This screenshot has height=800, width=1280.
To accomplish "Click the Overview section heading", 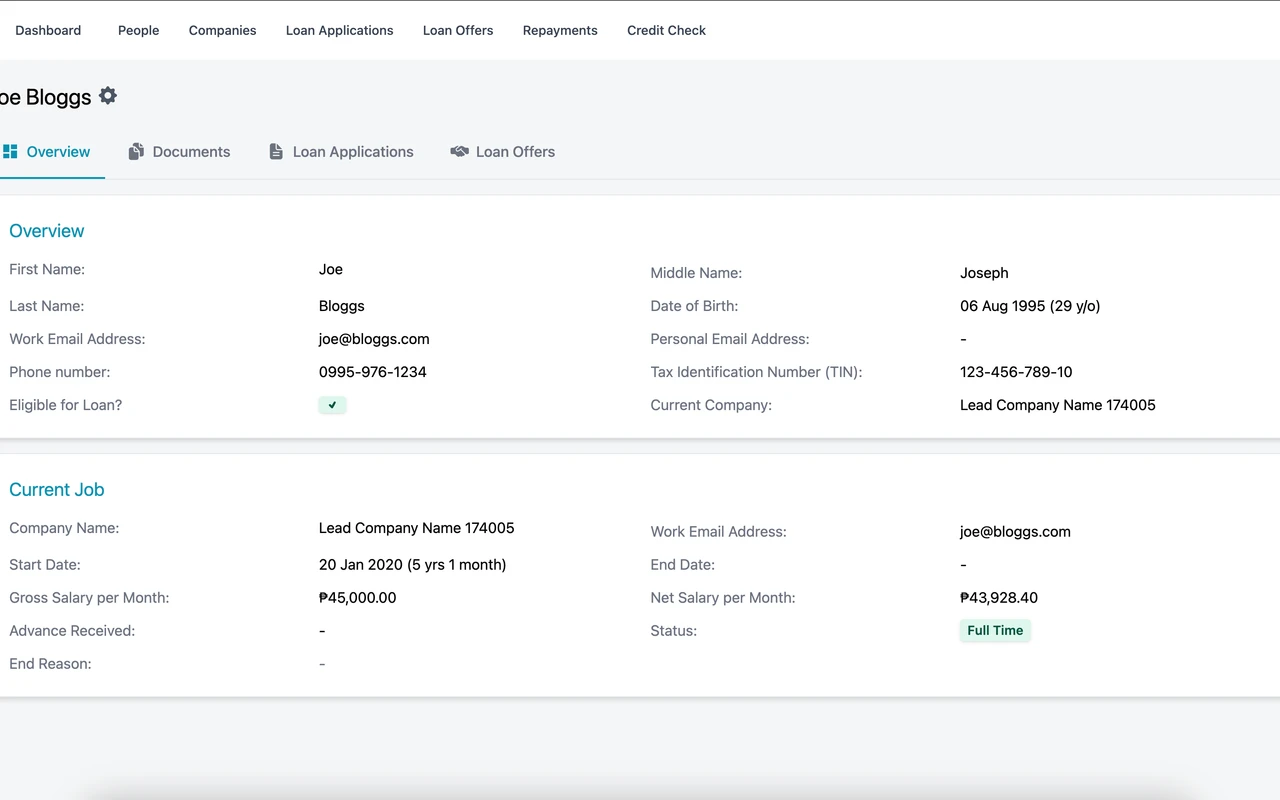I will [x=47, y=231].
